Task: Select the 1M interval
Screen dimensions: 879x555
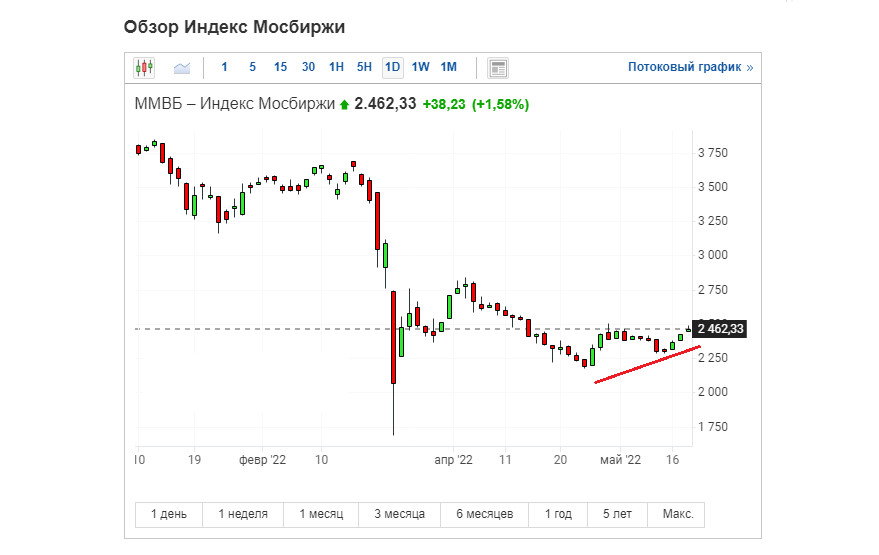Action: 448,67
